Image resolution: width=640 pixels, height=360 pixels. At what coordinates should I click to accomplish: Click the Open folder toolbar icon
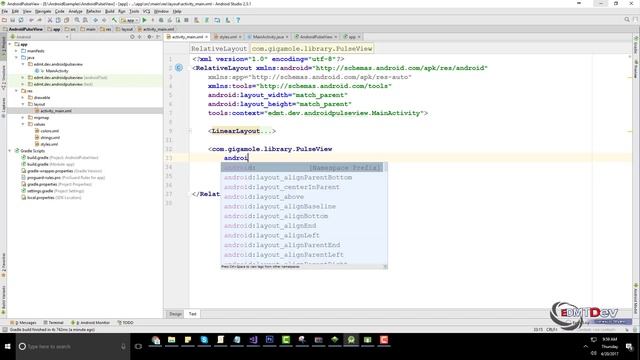tap(4, 20)
